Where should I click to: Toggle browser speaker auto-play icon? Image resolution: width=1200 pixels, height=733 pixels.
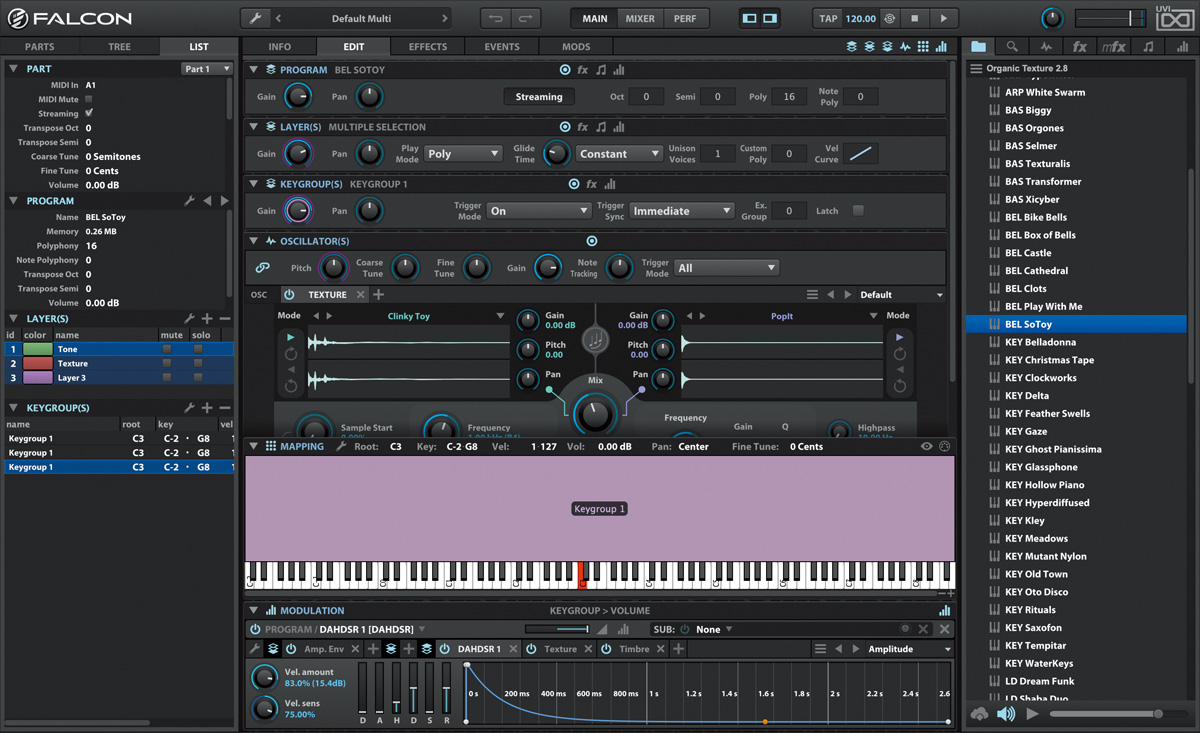click(1006, 714)
